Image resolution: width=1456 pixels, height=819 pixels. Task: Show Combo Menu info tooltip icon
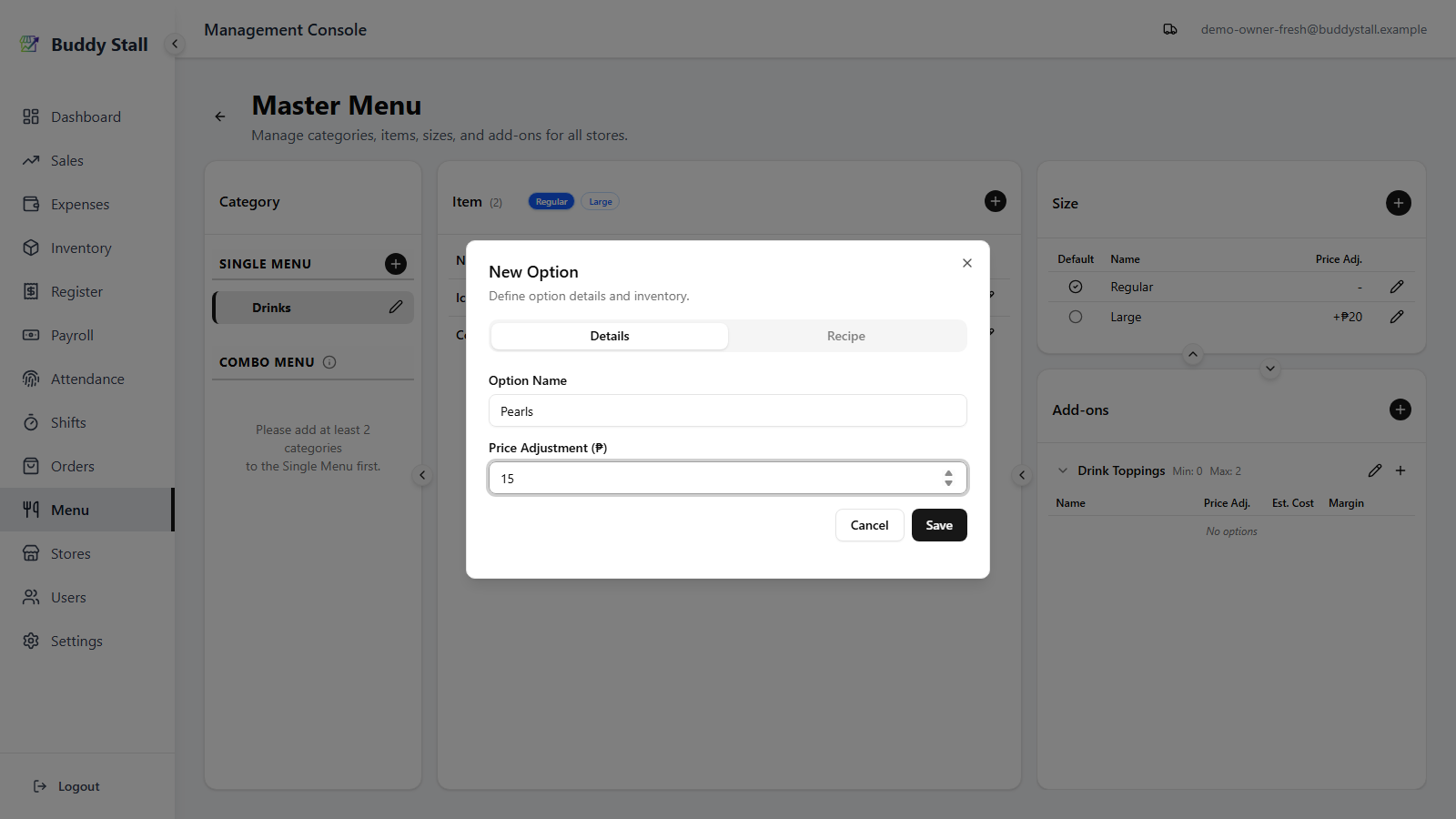(x=329, y=362)
